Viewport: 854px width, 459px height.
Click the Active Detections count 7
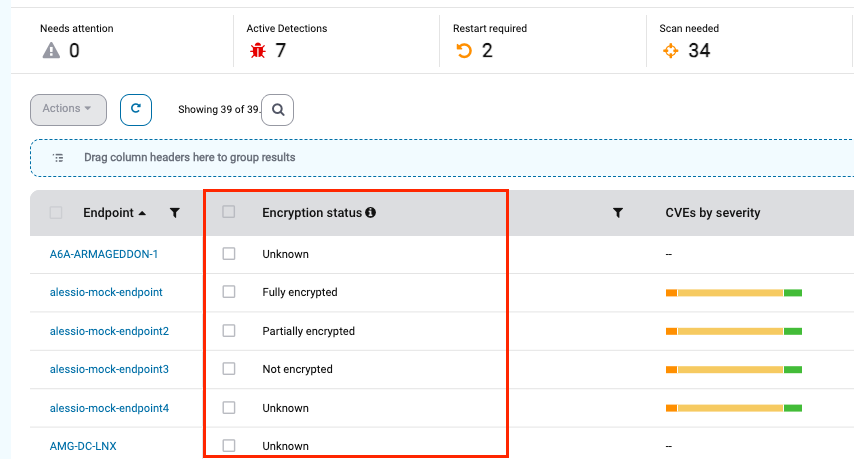(x=280, y=51)
